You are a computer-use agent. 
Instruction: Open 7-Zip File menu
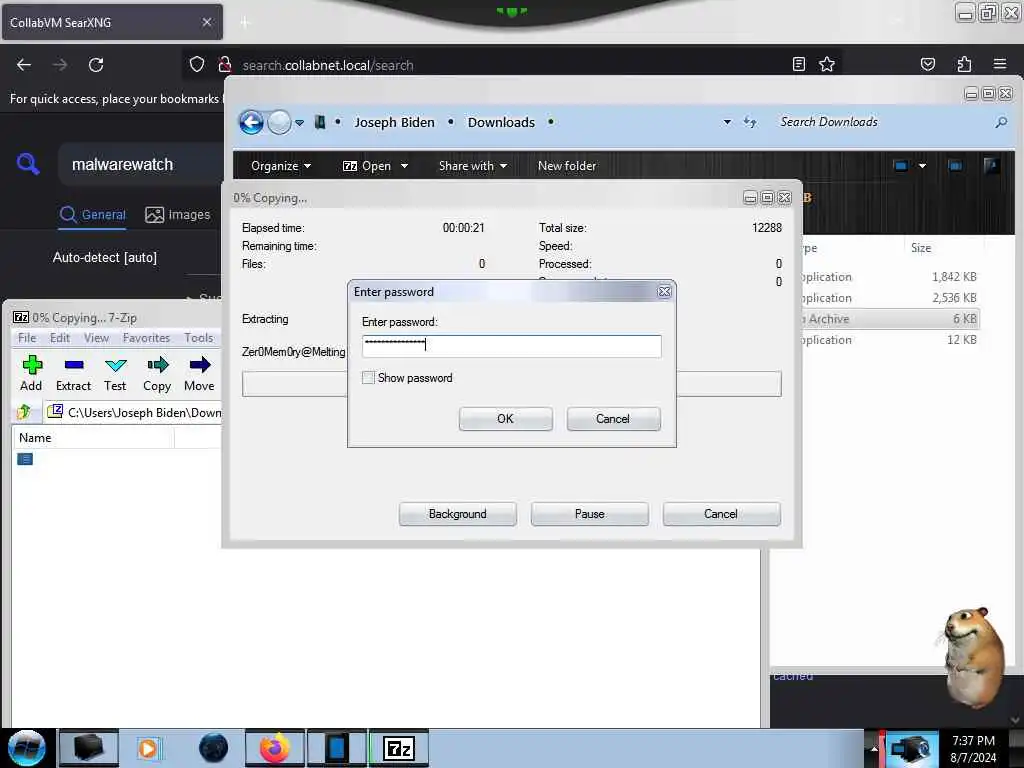pos(27,338)
